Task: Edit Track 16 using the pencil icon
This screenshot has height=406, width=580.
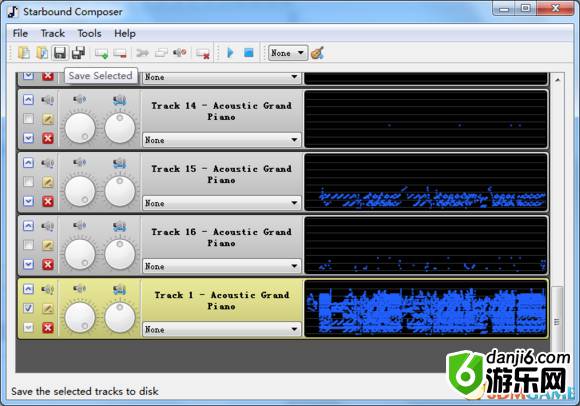Action: (48, 245)
